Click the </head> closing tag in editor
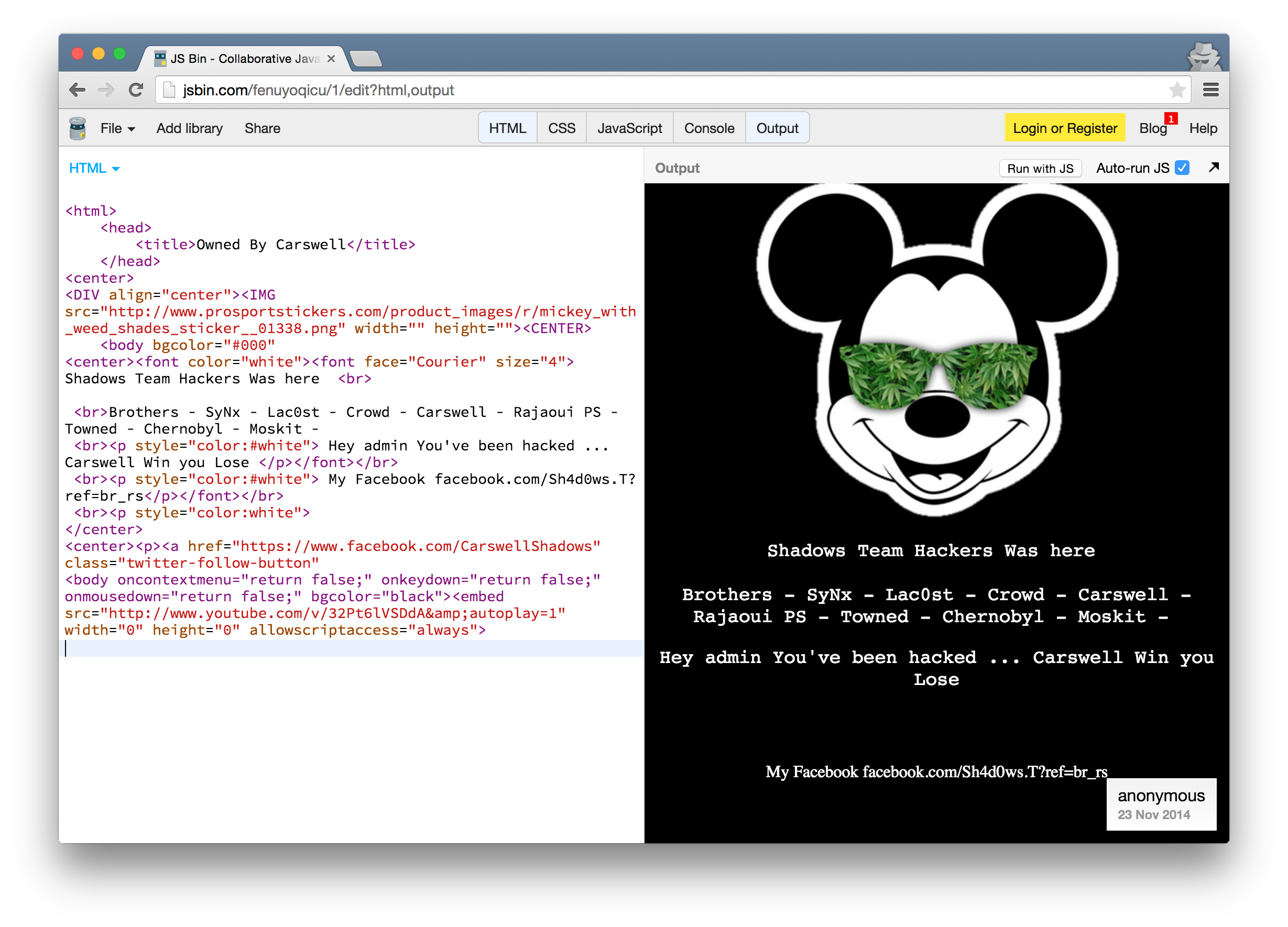 pos(130,261)
